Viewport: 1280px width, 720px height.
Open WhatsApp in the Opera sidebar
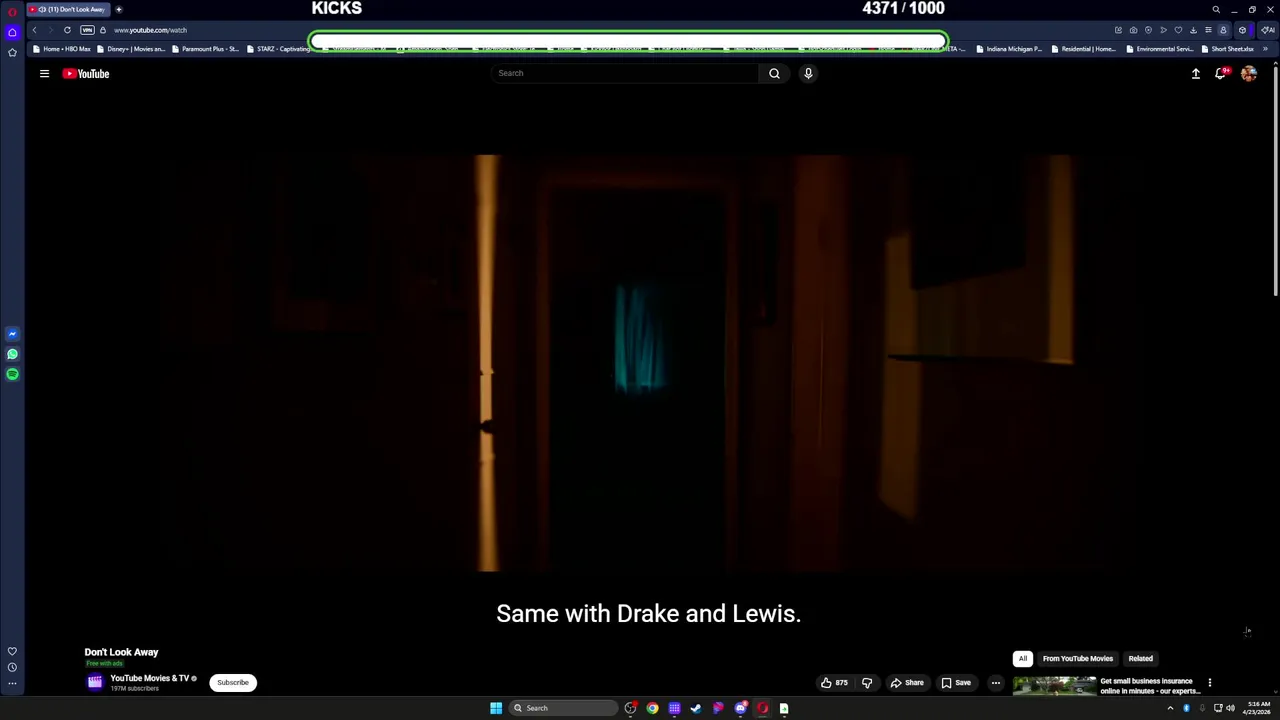[12, 354]
